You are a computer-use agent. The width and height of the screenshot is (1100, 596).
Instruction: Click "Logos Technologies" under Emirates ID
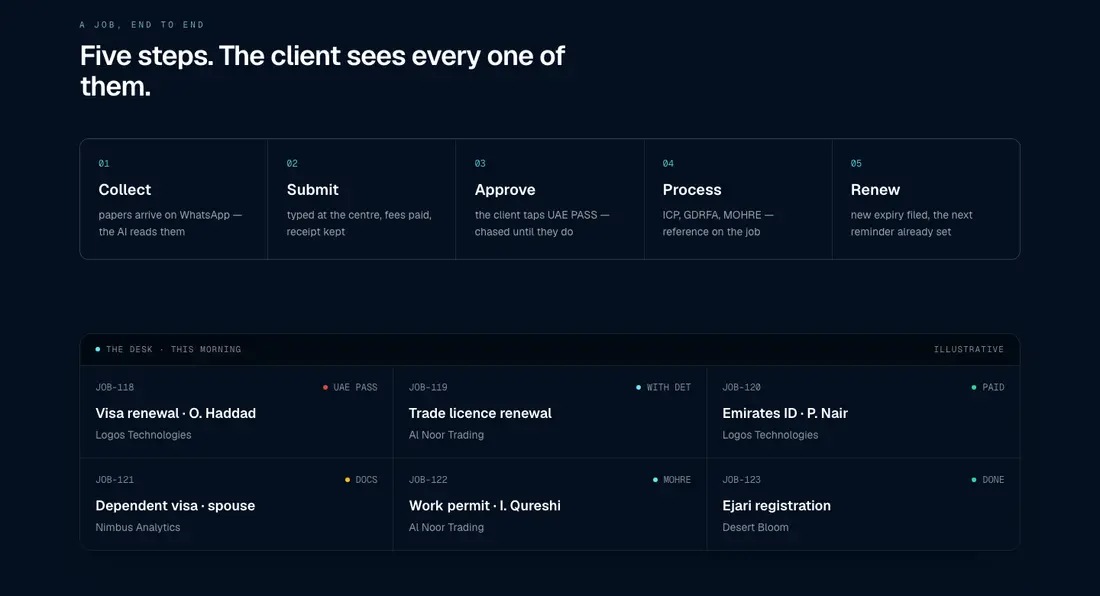[x=770, y=435]
